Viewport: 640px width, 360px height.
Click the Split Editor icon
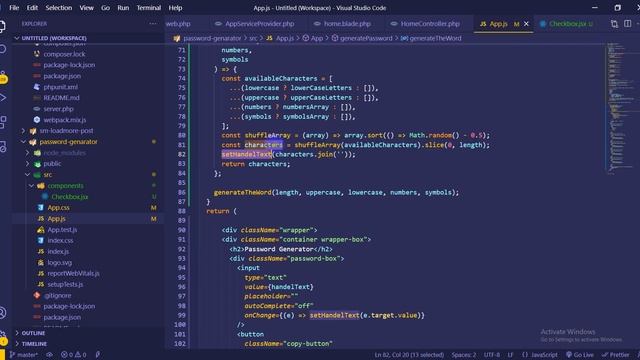point(628,24)
